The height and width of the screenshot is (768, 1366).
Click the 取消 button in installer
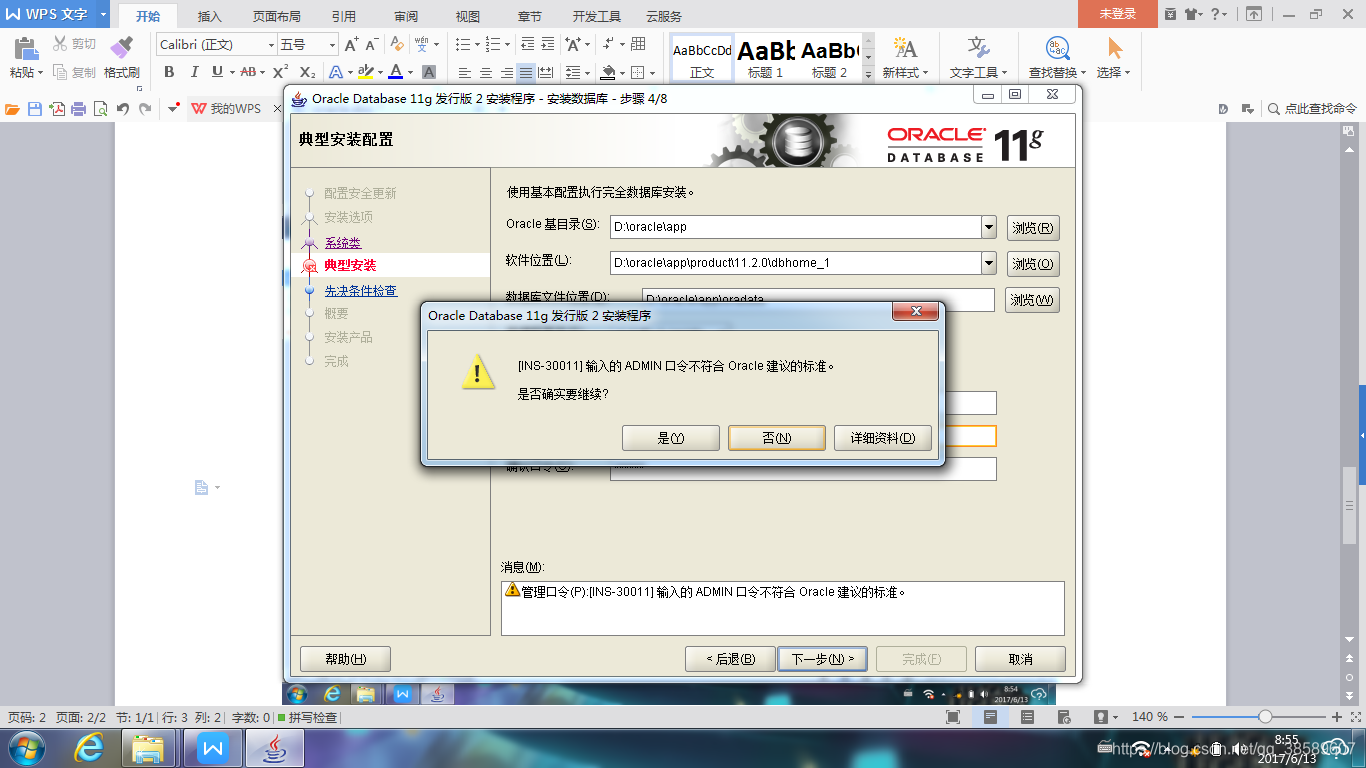(x=1020, y=659)
